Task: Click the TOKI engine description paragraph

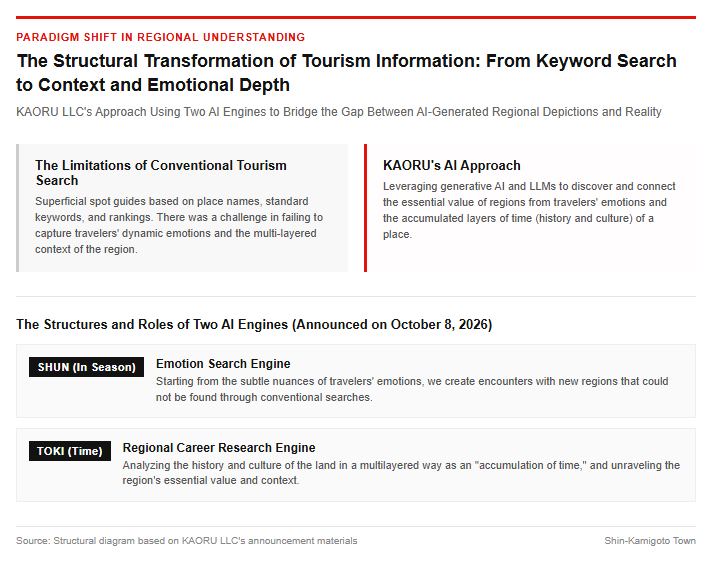Action: coord(401,473)
